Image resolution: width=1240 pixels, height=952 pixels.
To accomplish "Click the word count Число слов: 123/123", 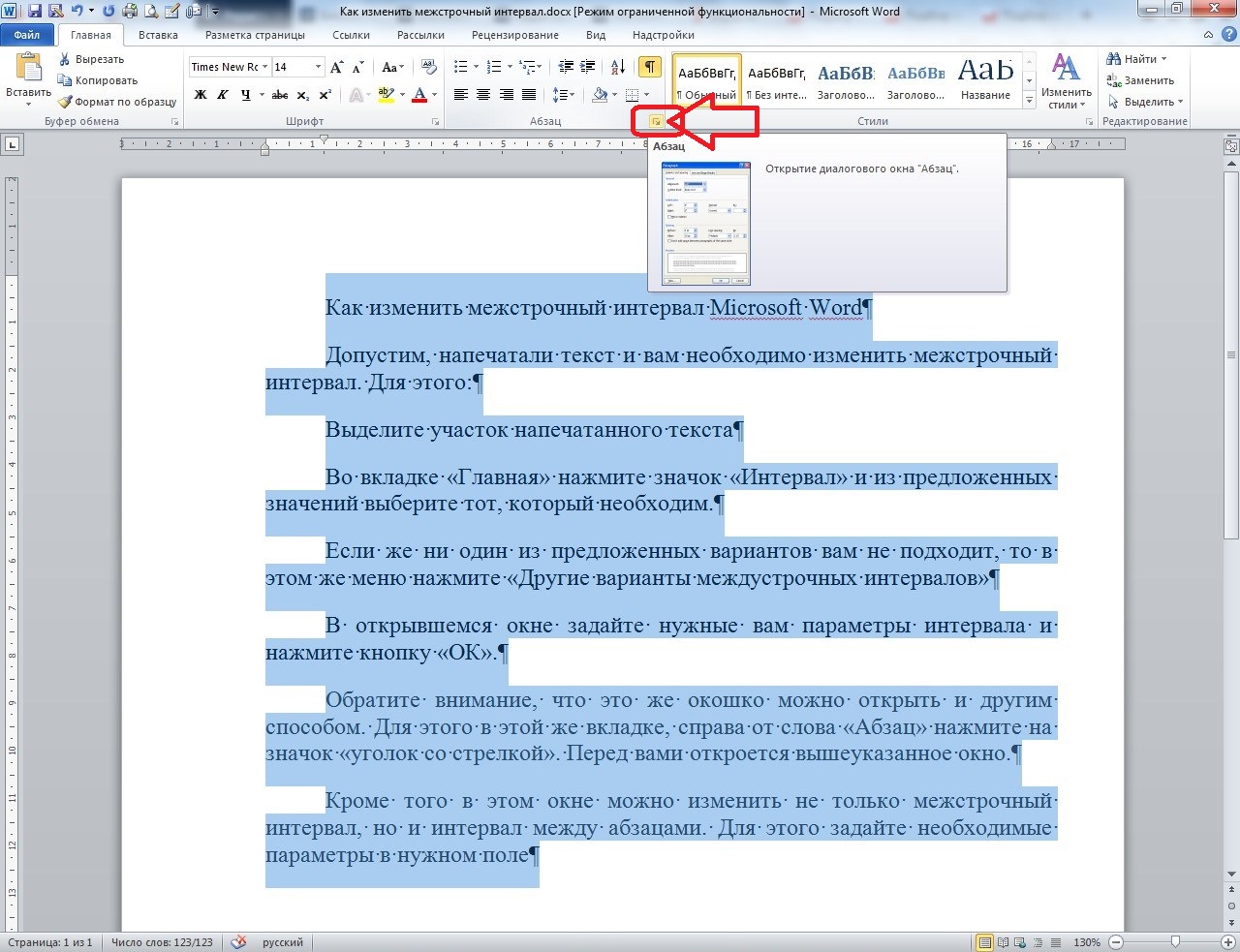I will tap(162, 942).
